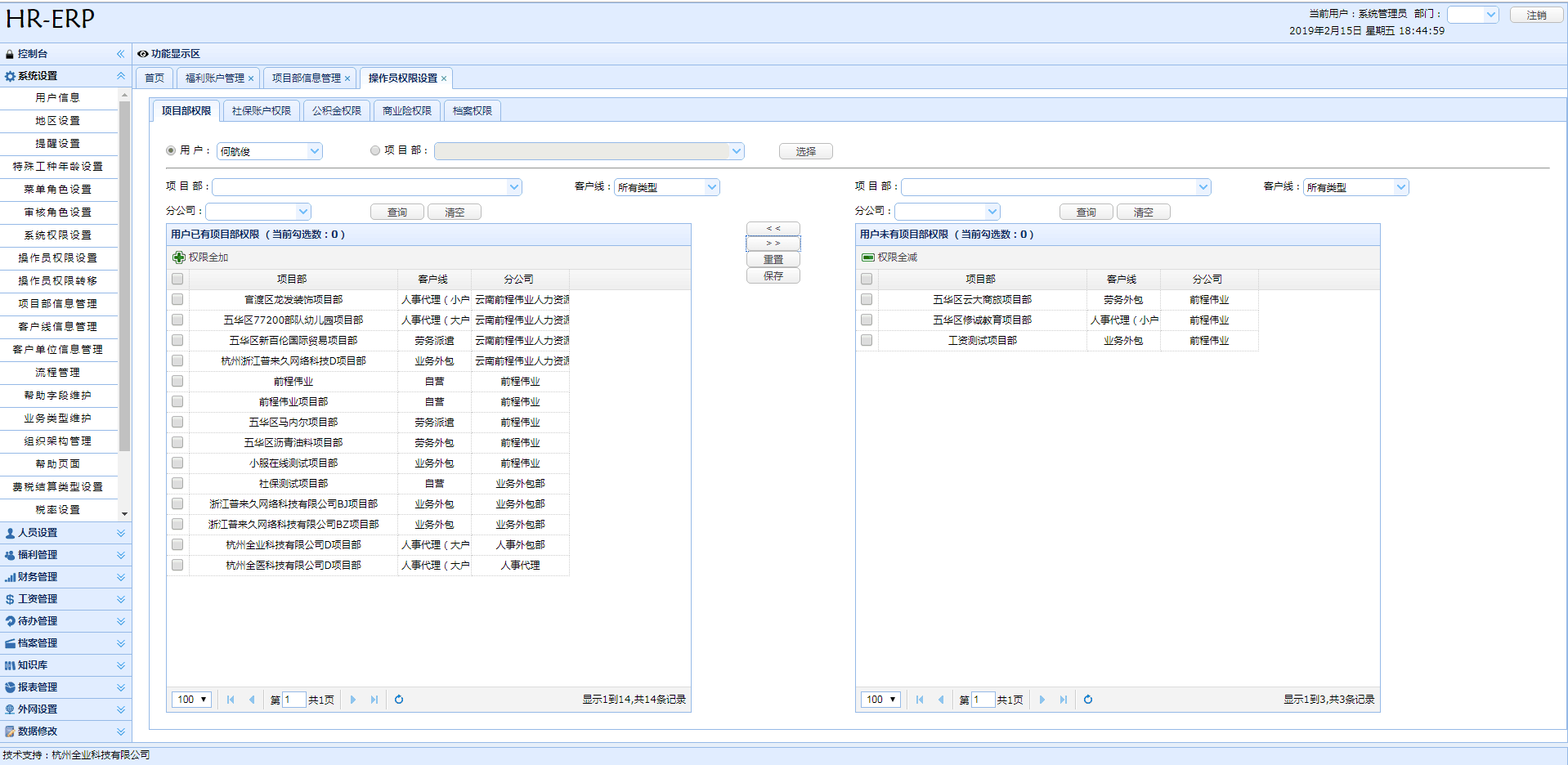The image size is (1568, 765).
Task: Switch to 社保账户权限 tab
Action: point(262,111)
